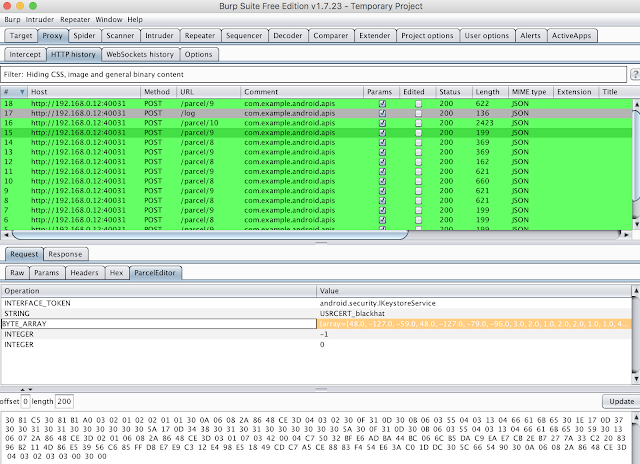Image resolution: width=640 pixels, height=464 pixels.
Task: Click the offset input field
Action: [25, 401]
